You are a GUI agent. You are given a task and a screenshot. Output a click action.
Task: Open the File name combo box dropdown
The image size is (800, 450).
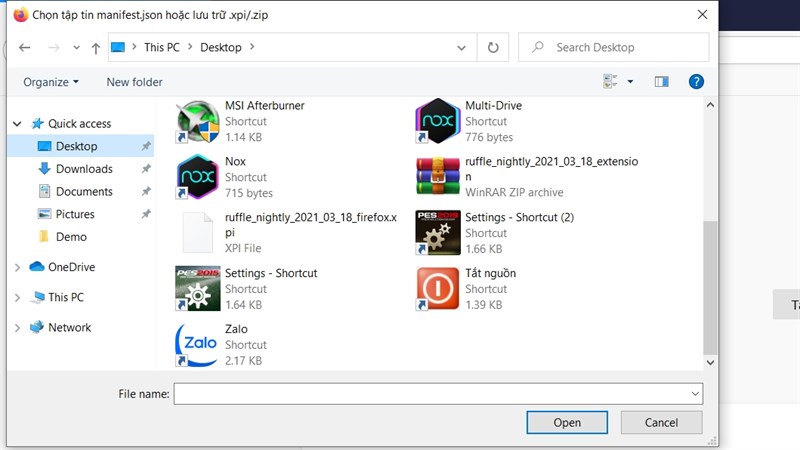tap(695, 394)
